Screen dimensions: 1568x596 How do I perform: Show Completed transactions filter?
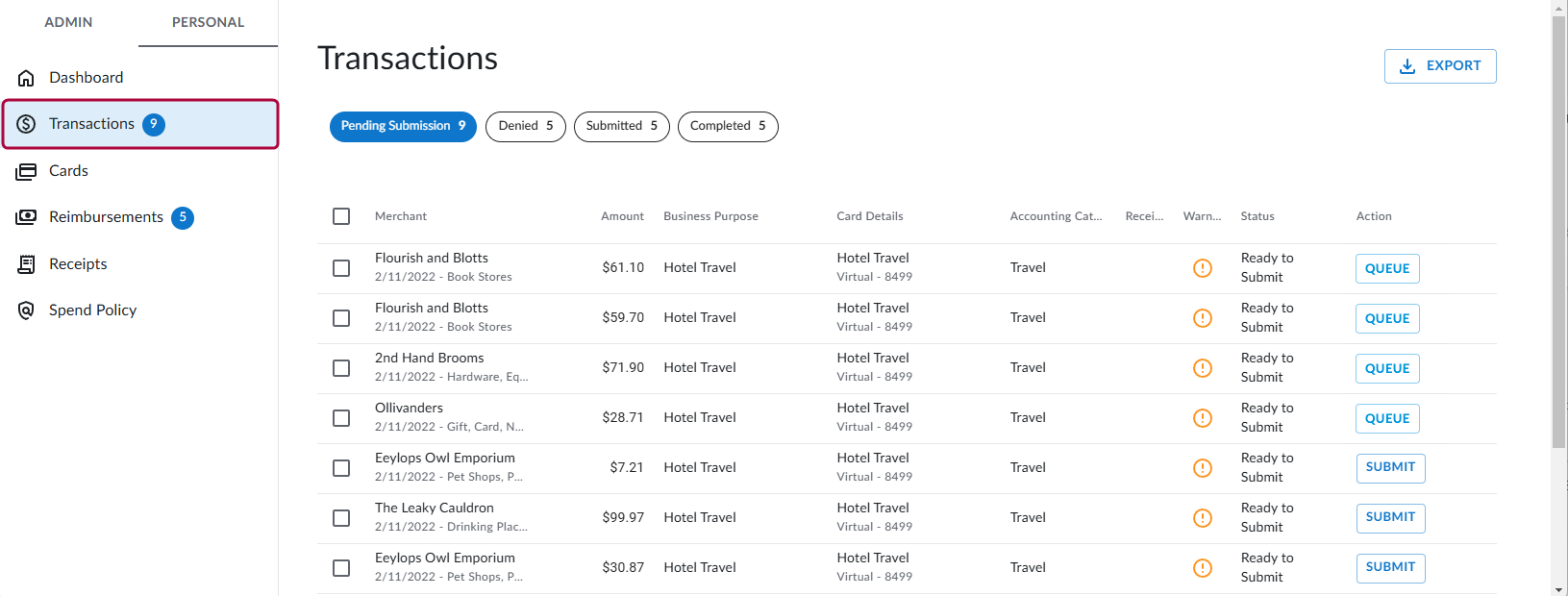[x=727, y=126]
